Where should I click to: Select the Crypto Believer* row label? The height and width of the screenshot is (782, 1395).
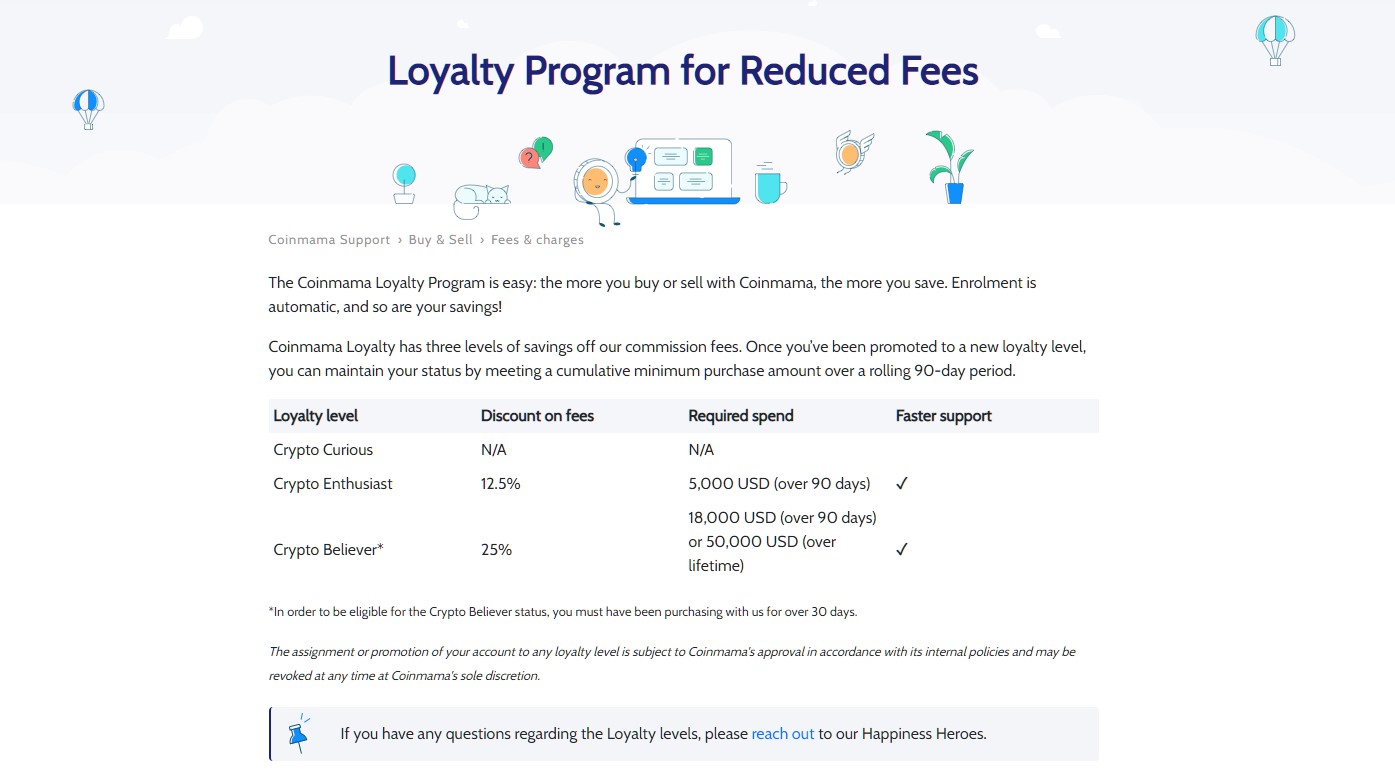tap(329, 550)
